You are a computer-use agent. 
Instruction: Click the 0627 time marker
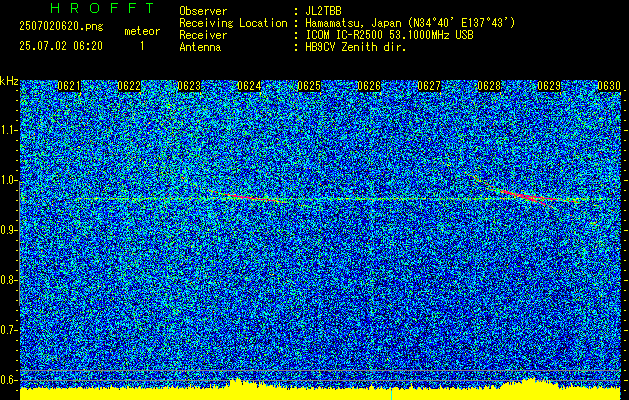pyautogui.click(x=429, y=86)
